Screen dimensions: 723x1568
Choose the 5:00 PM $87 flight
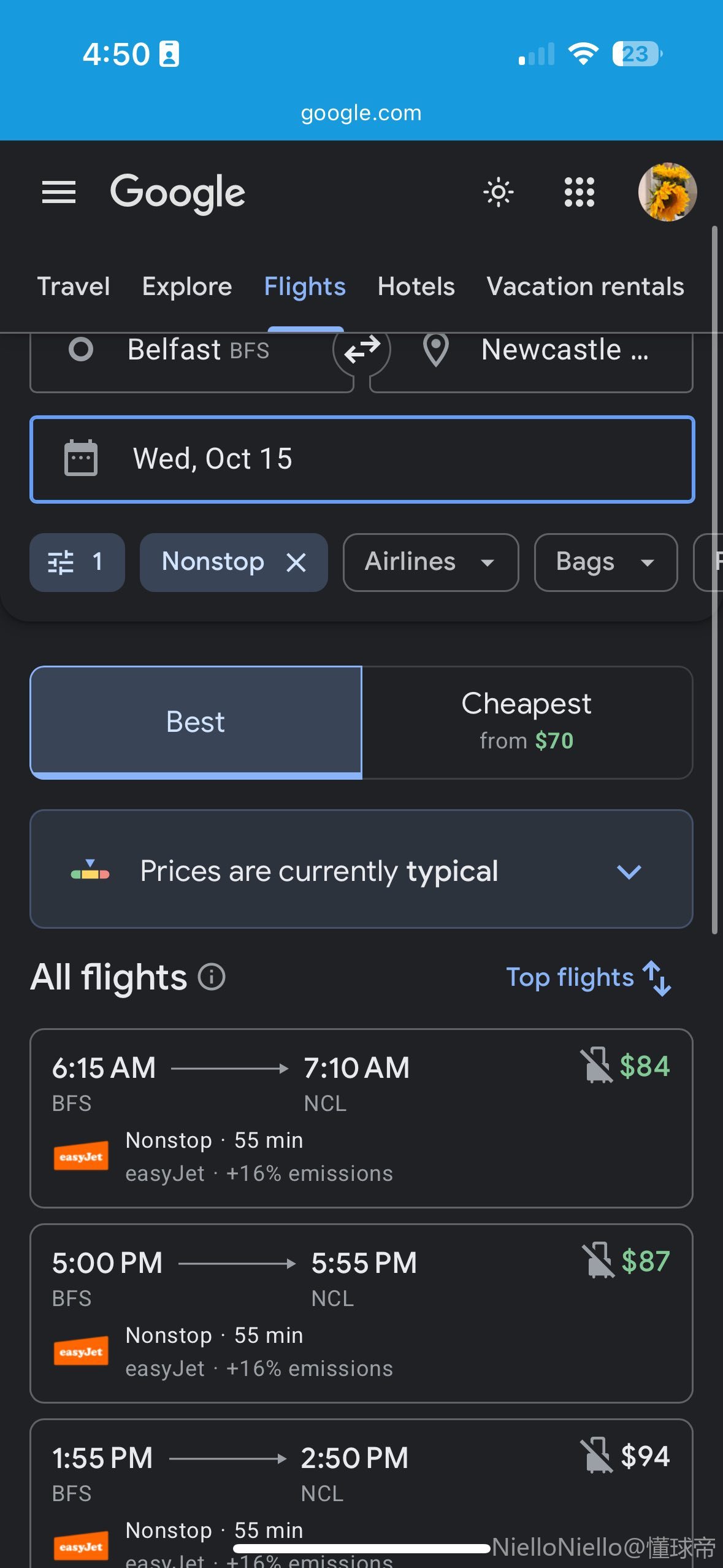pos(361,1313)
